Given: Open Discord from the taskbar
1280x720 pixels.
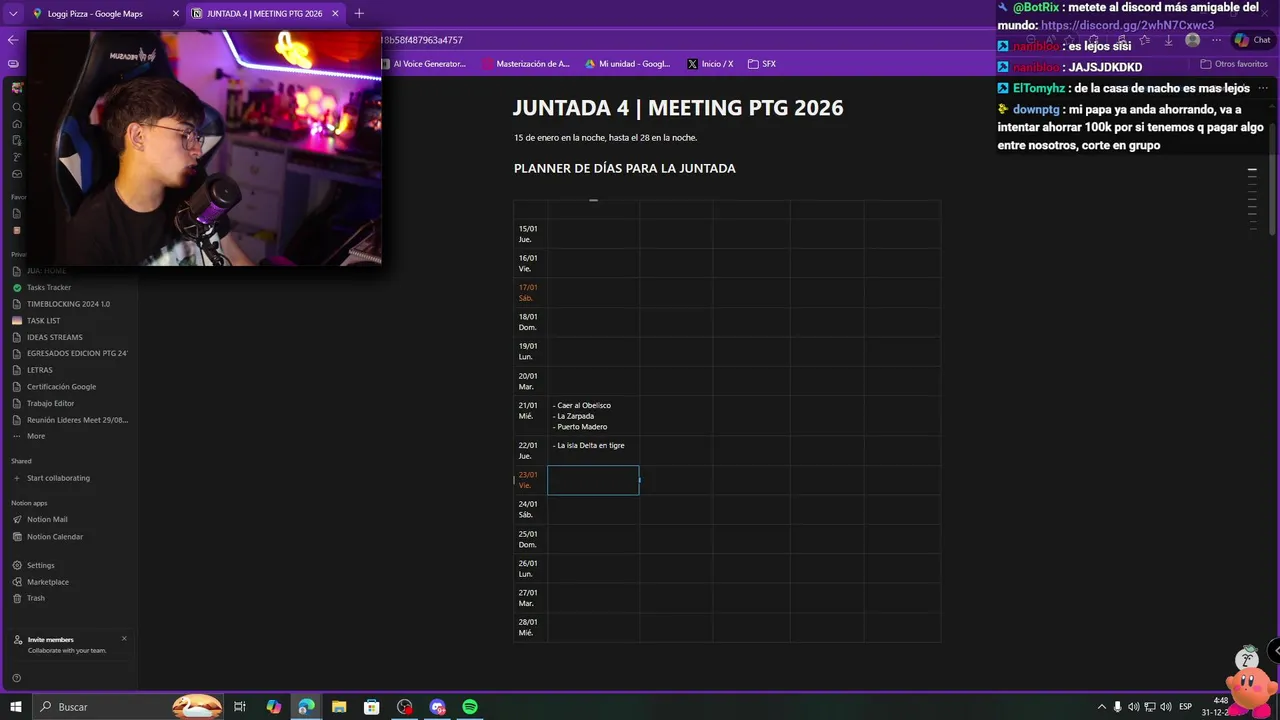Looking at the screenshot, I should (437, 707).
